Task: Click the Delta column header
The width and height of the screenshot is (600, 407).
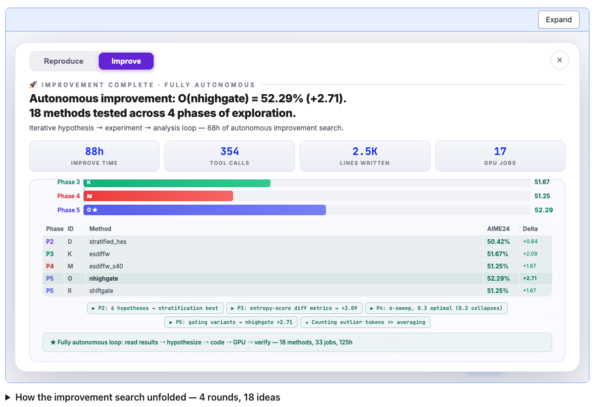Action: [530, 229]
